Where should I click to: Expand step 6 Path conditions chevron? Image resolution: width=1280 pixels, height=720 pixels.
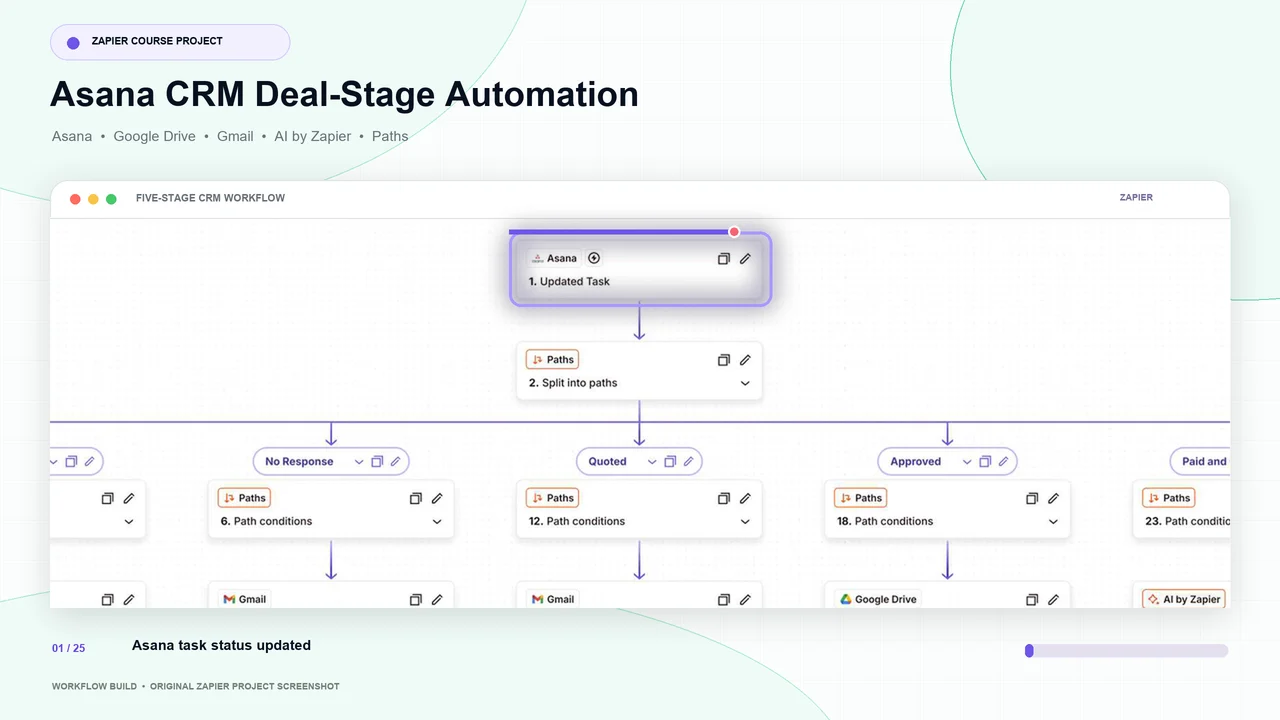[437, 522]
